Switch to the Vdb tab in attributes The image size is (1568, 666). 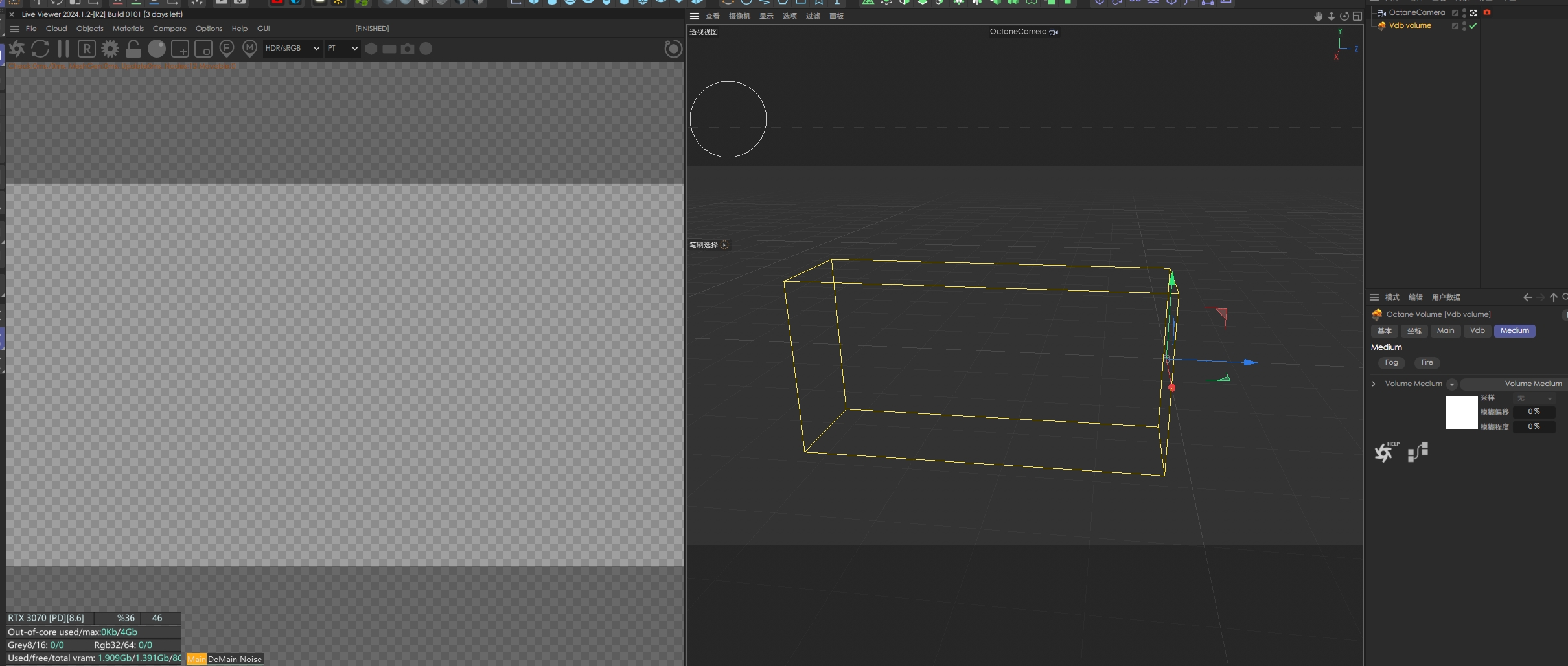pyautogui.click(x=1477, y=331)
